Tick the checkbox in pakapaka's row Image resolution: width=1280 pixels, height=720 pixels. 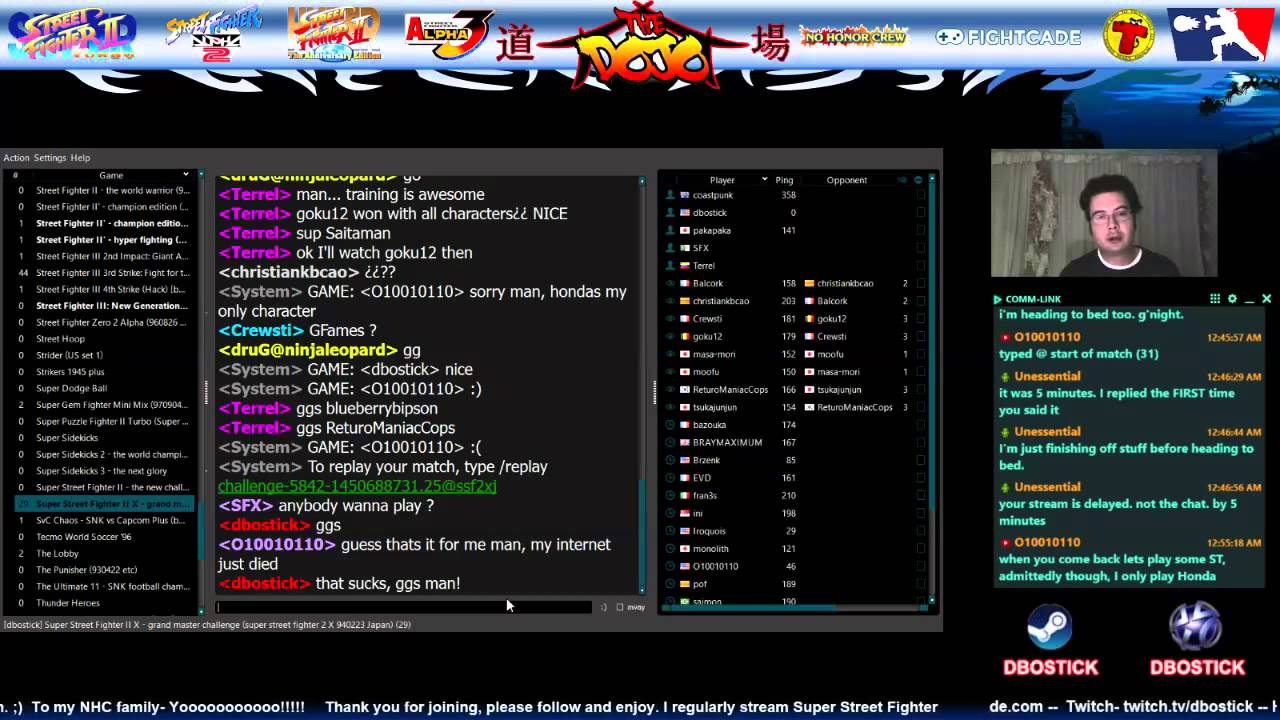point(921,230)
